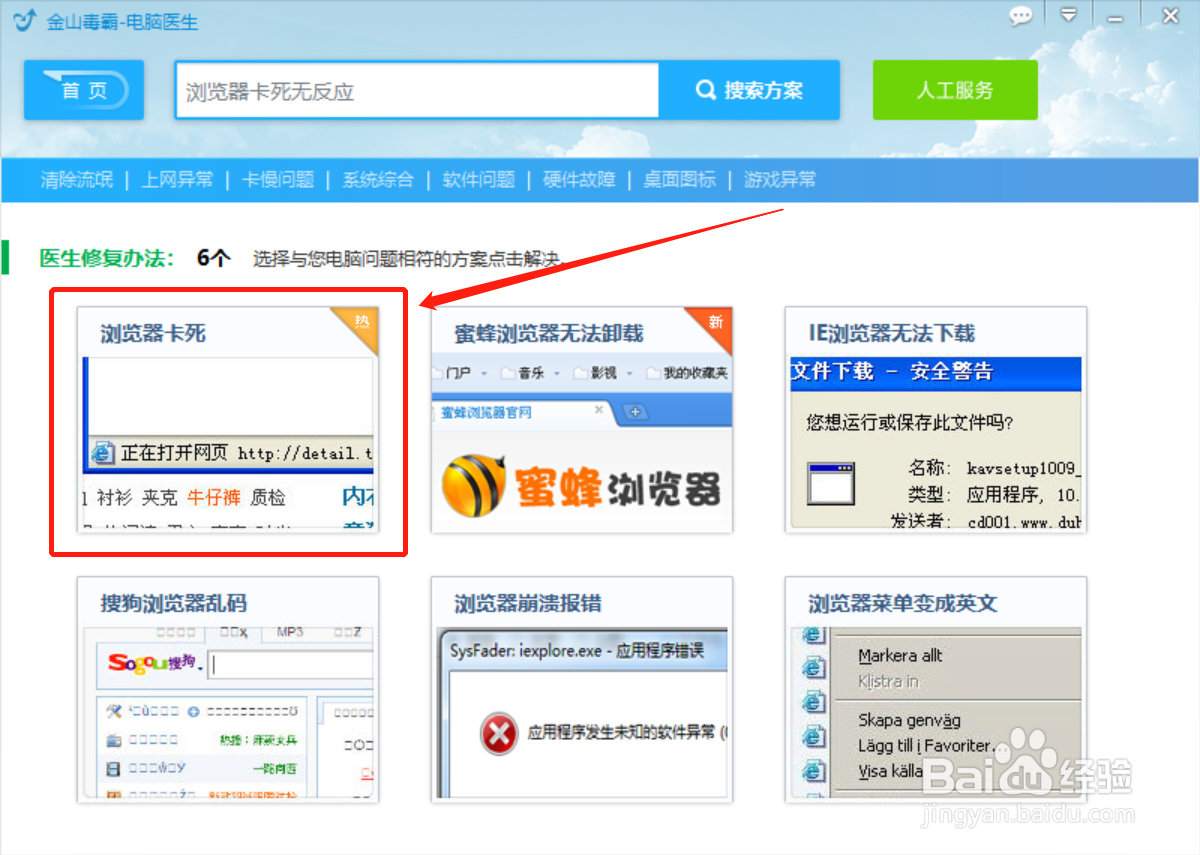1200x855 pixels.
Task: Open 人工服务 green button
Action: 955,90
